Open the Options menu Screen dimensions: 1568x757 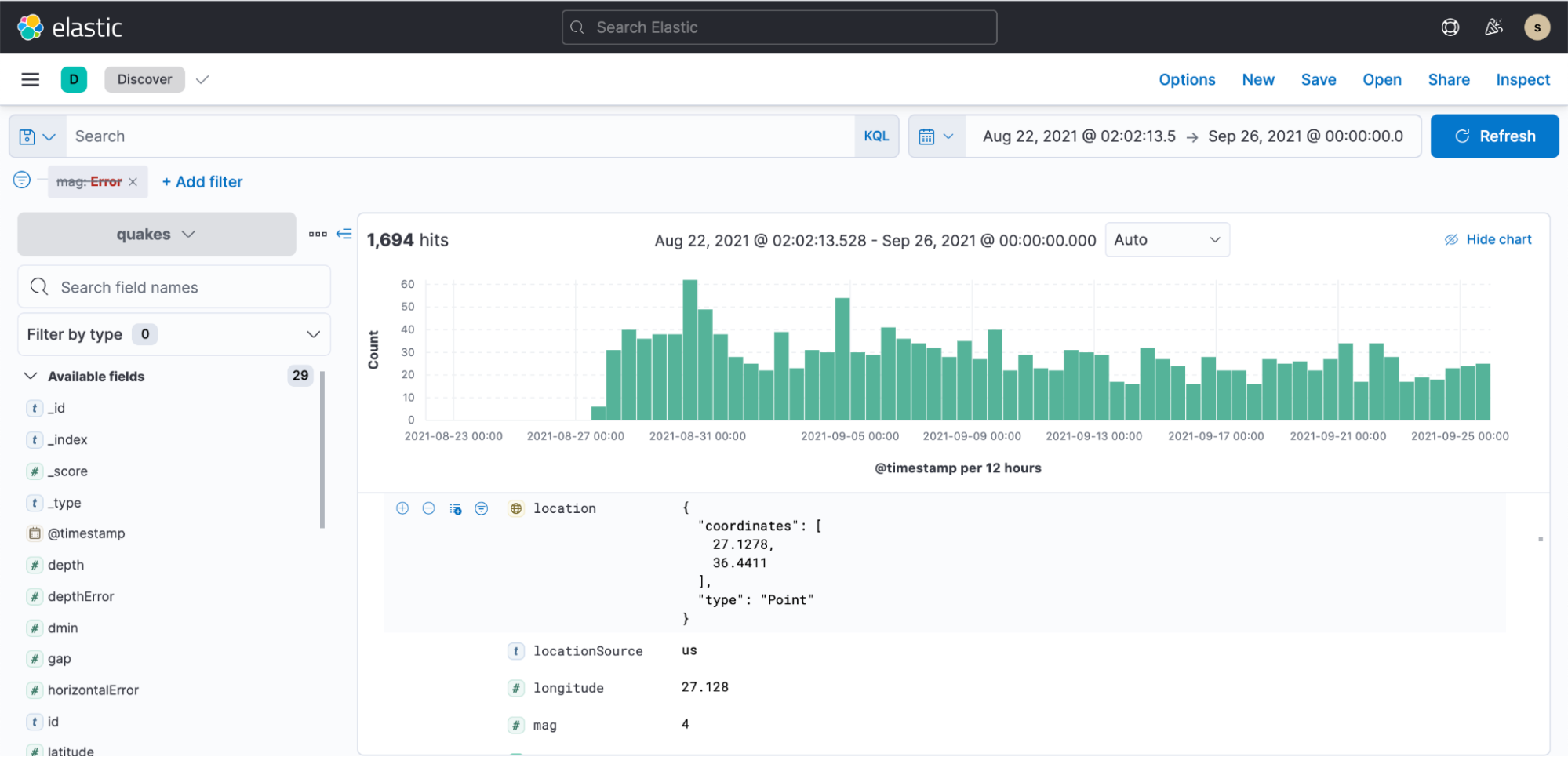tap(1187, 79)
